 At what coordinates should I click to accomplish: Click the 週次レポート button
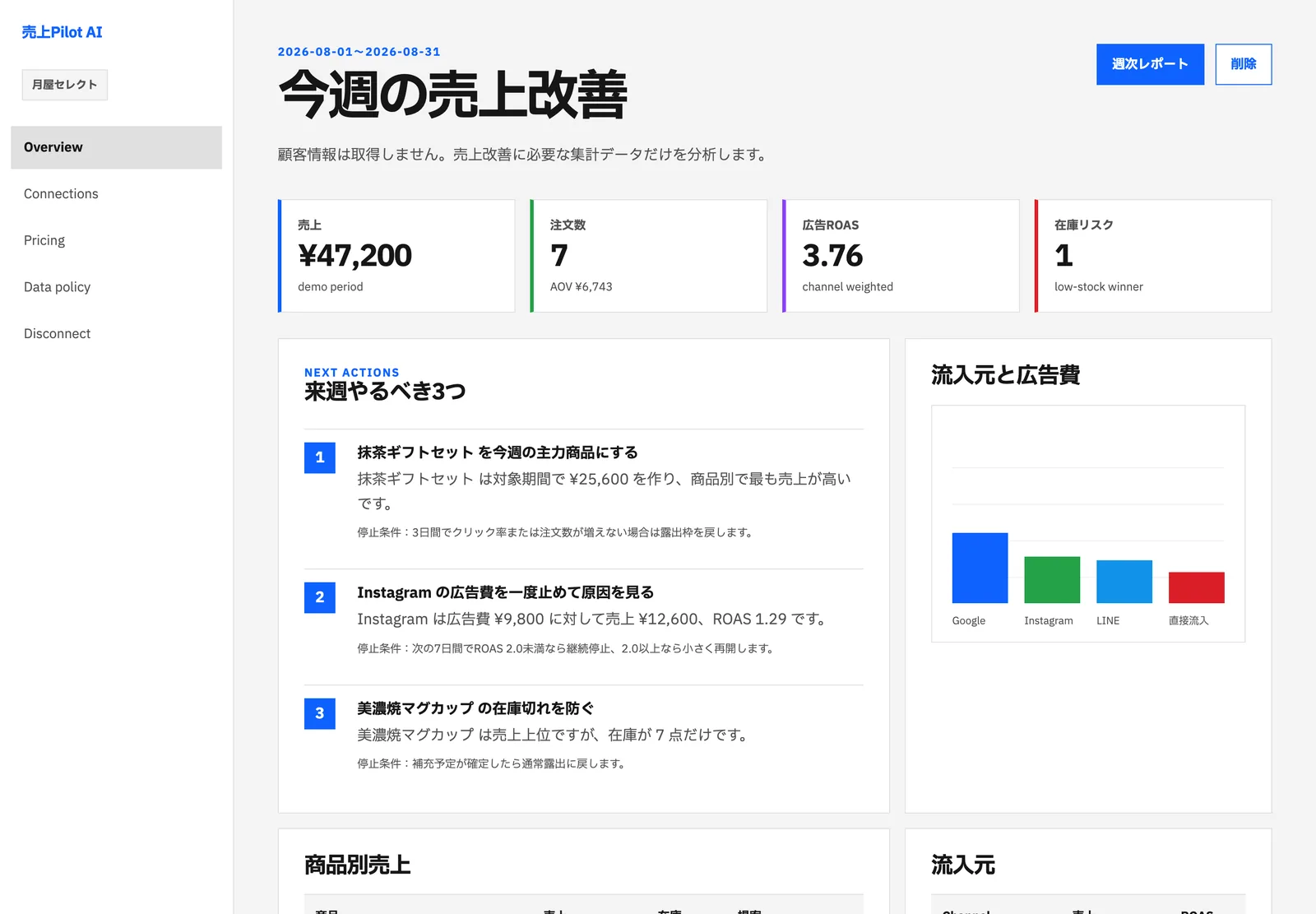(1150, 64)
